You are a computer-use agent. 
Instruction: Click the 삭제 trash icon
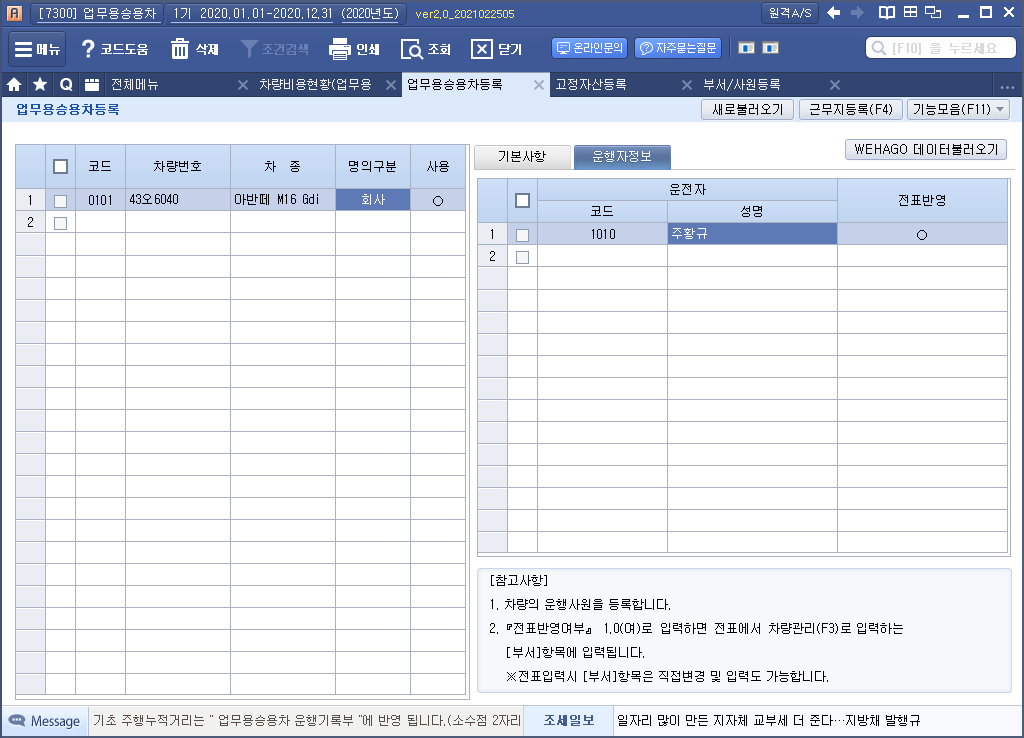point(194,49)
